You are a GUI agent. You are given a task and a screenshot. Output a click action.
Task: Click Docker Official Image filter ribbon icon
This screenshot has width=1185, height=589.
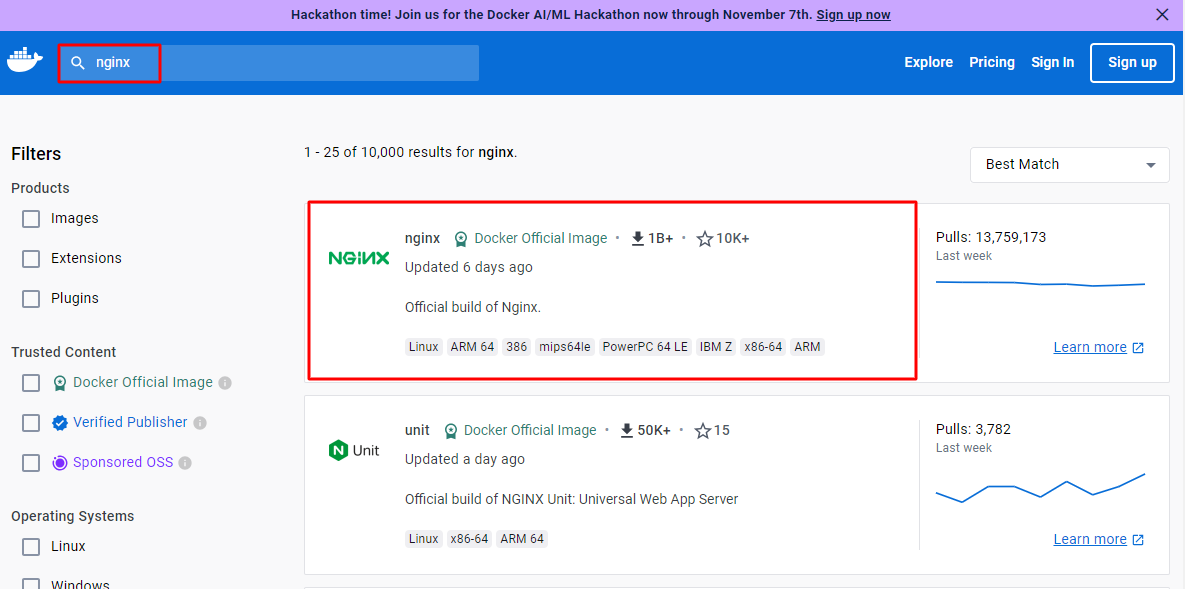click(x=60, y=383)
